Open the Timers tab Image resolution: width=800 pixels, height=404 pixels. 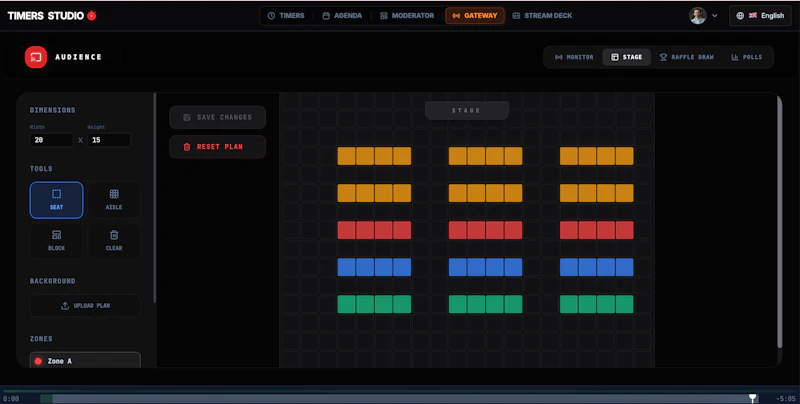(286, 16)
